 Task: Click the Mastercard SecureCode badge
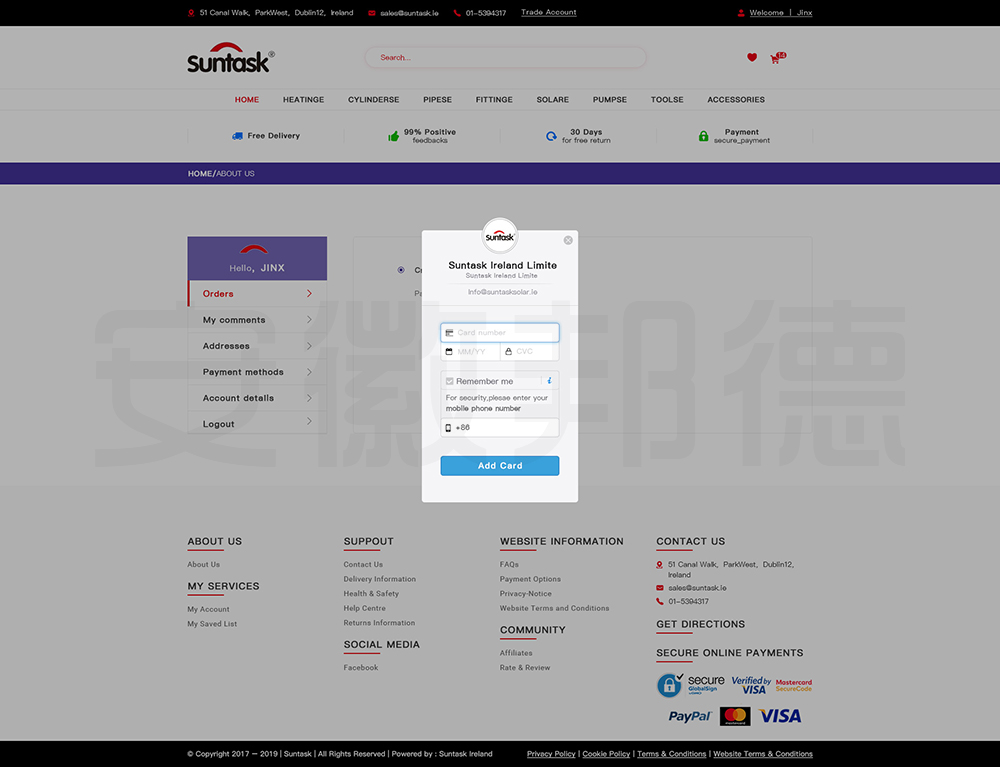tap(793, 686)
